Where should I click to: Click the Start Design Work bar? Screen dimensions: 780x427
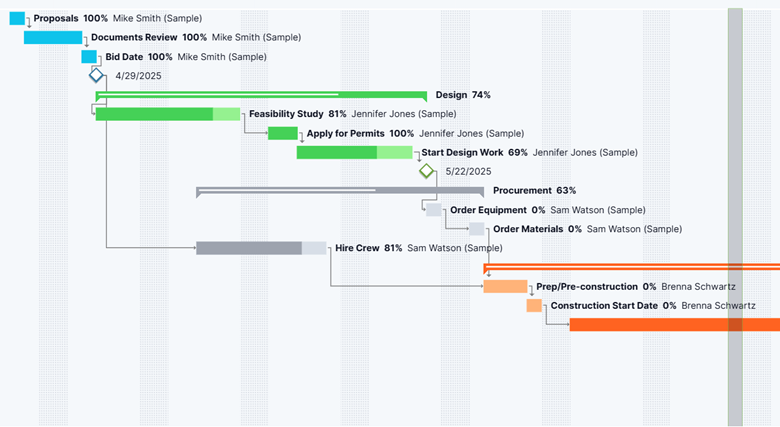pos(354,152)
